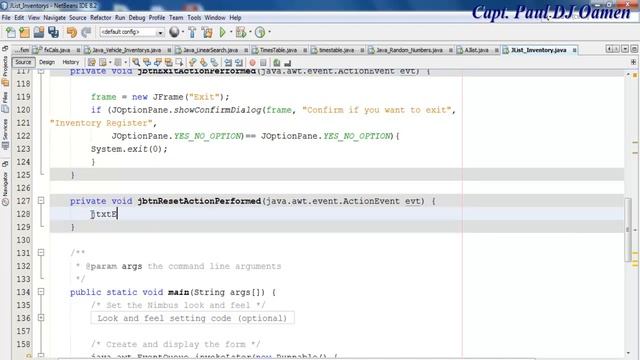Start macro recording red circle icon
The width and height of the screenshot is (640, 360).
(x=252, y=62)
